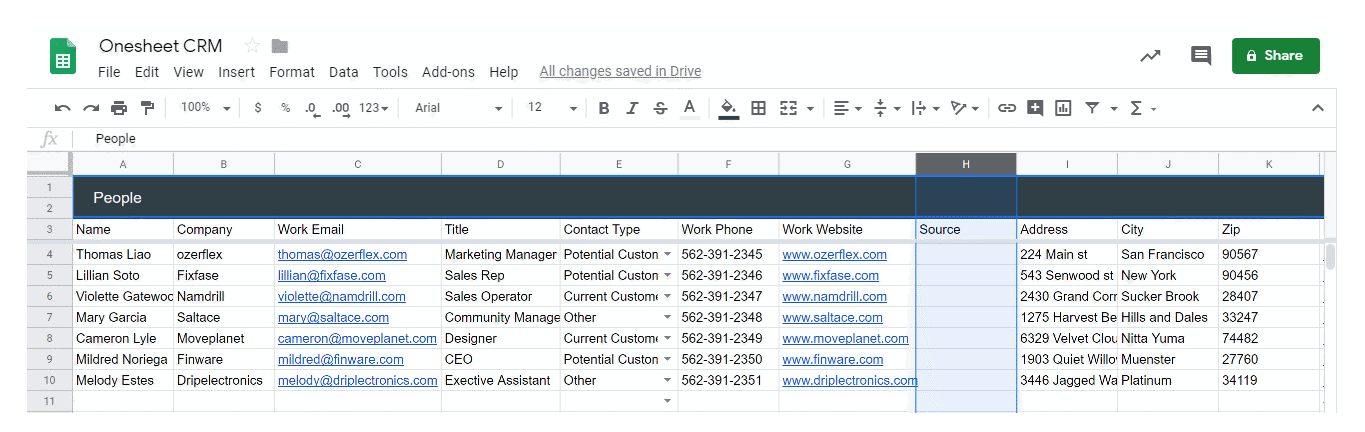1365x432 pixels.
Task: Open the Help menu
Action: (x=504, y=72)
